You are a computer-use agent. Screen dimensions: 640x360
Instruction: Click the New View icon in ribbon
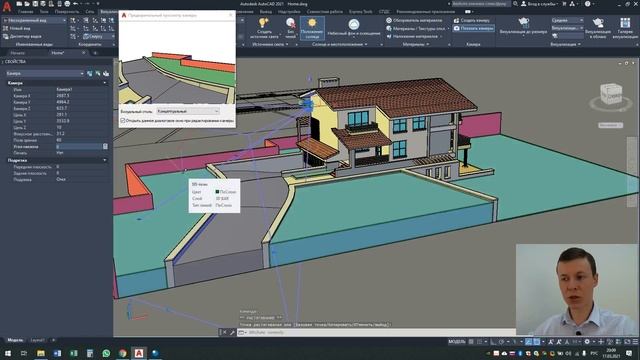5,28
